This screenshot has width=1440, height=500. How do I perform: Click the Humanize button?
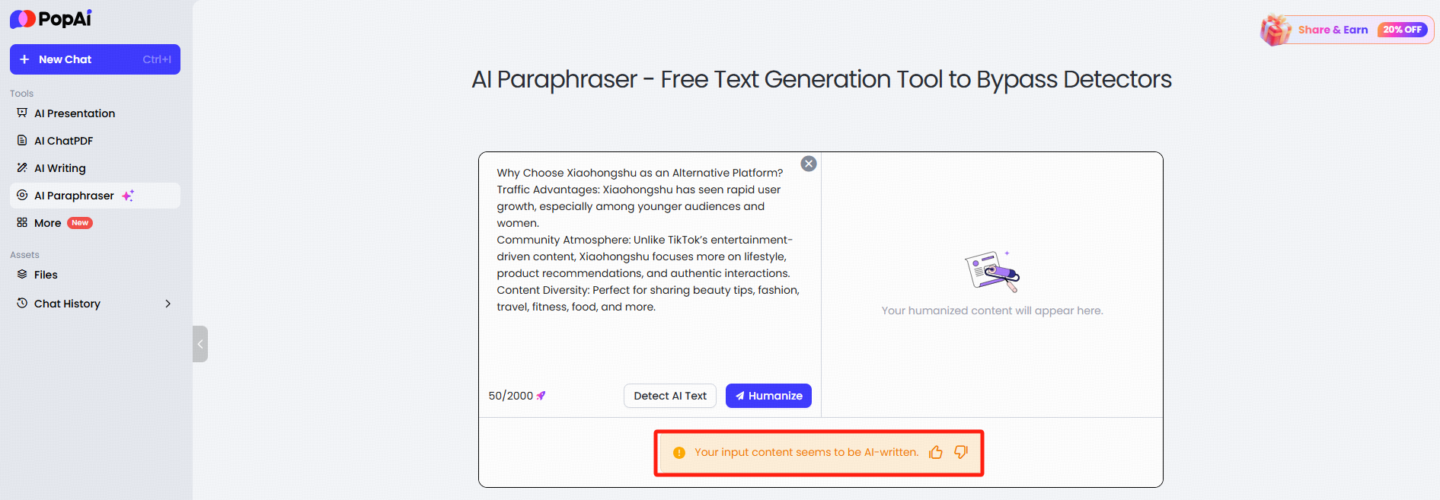768,396
